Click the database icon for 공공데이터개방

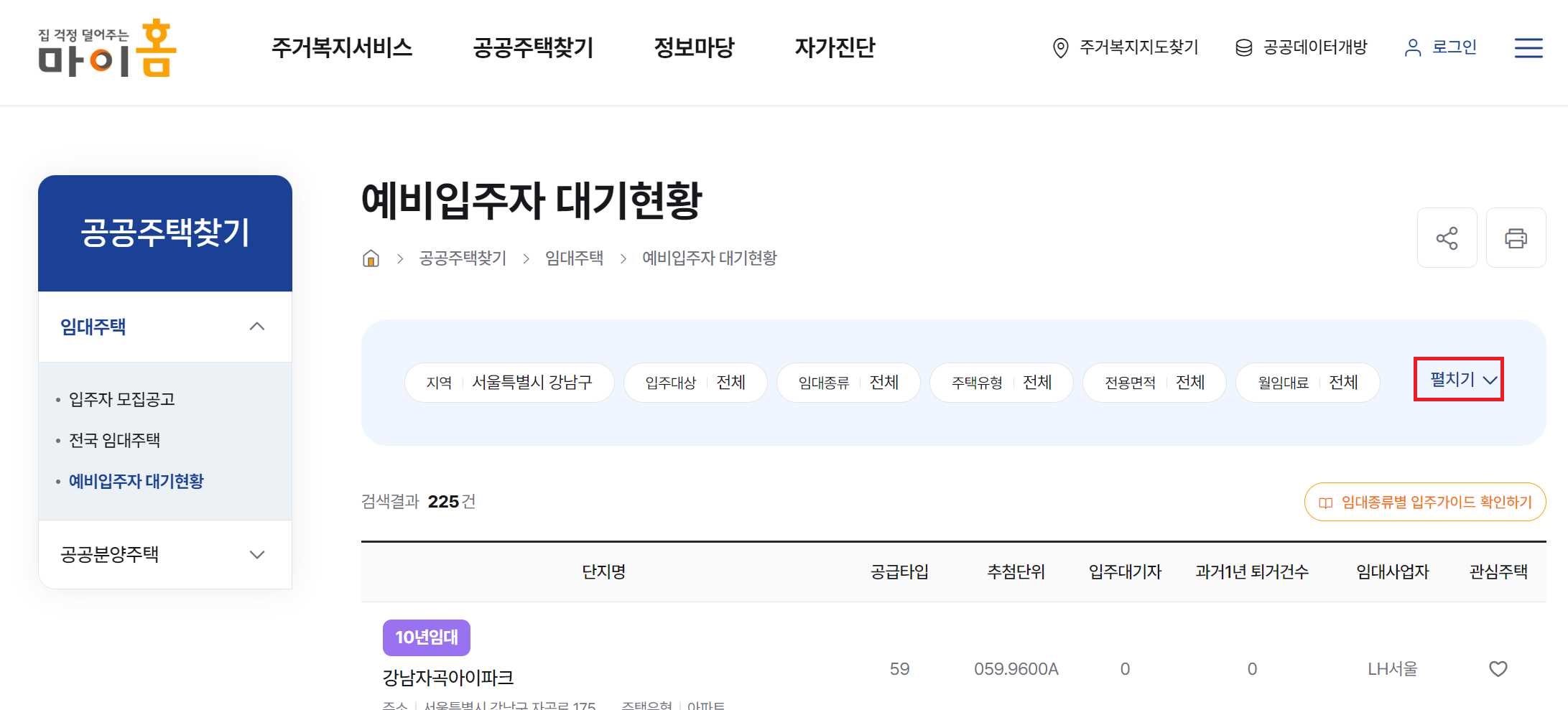[x=1243, y=48]
